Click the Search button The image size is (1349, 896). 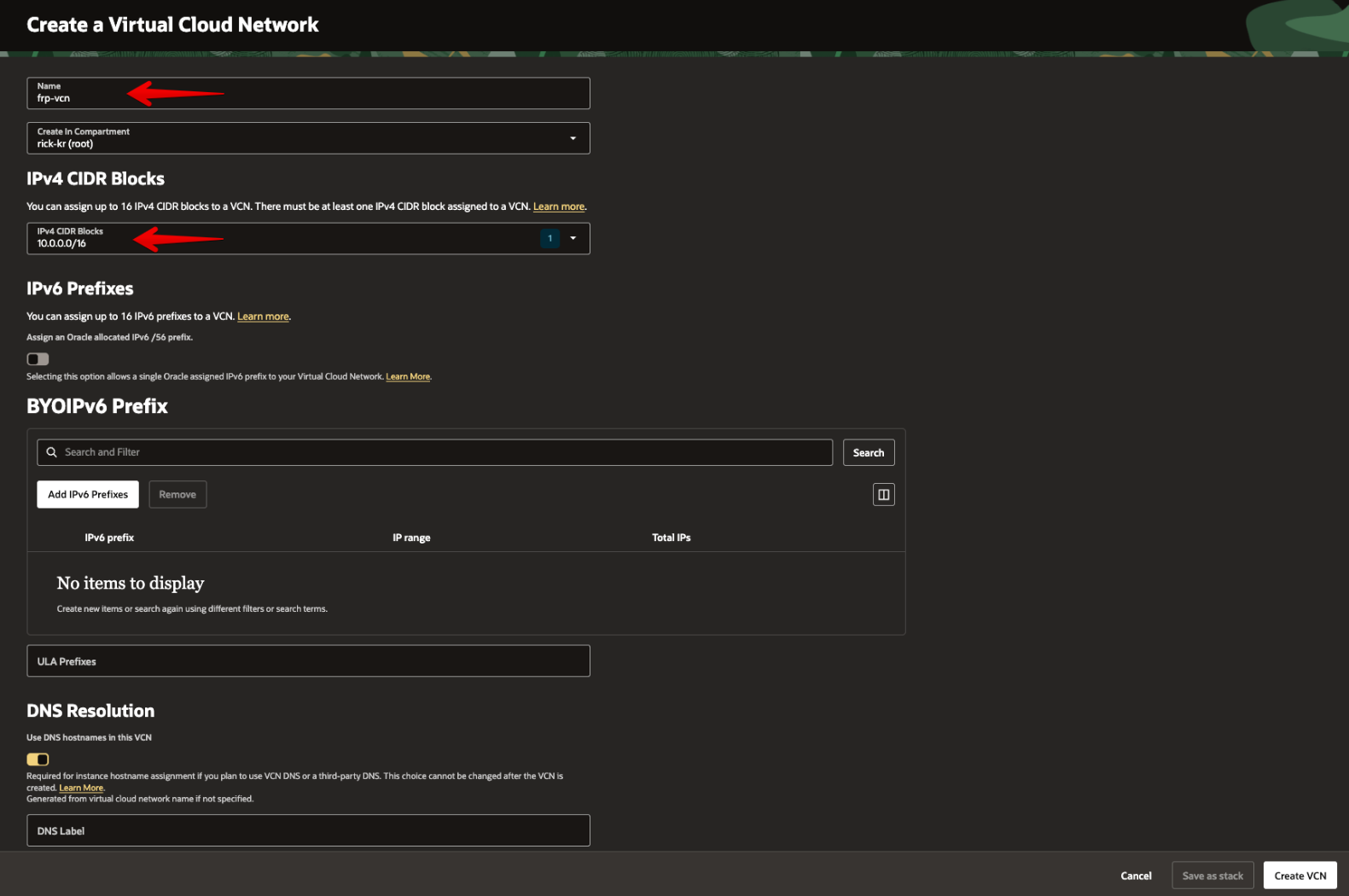[869, 452]
